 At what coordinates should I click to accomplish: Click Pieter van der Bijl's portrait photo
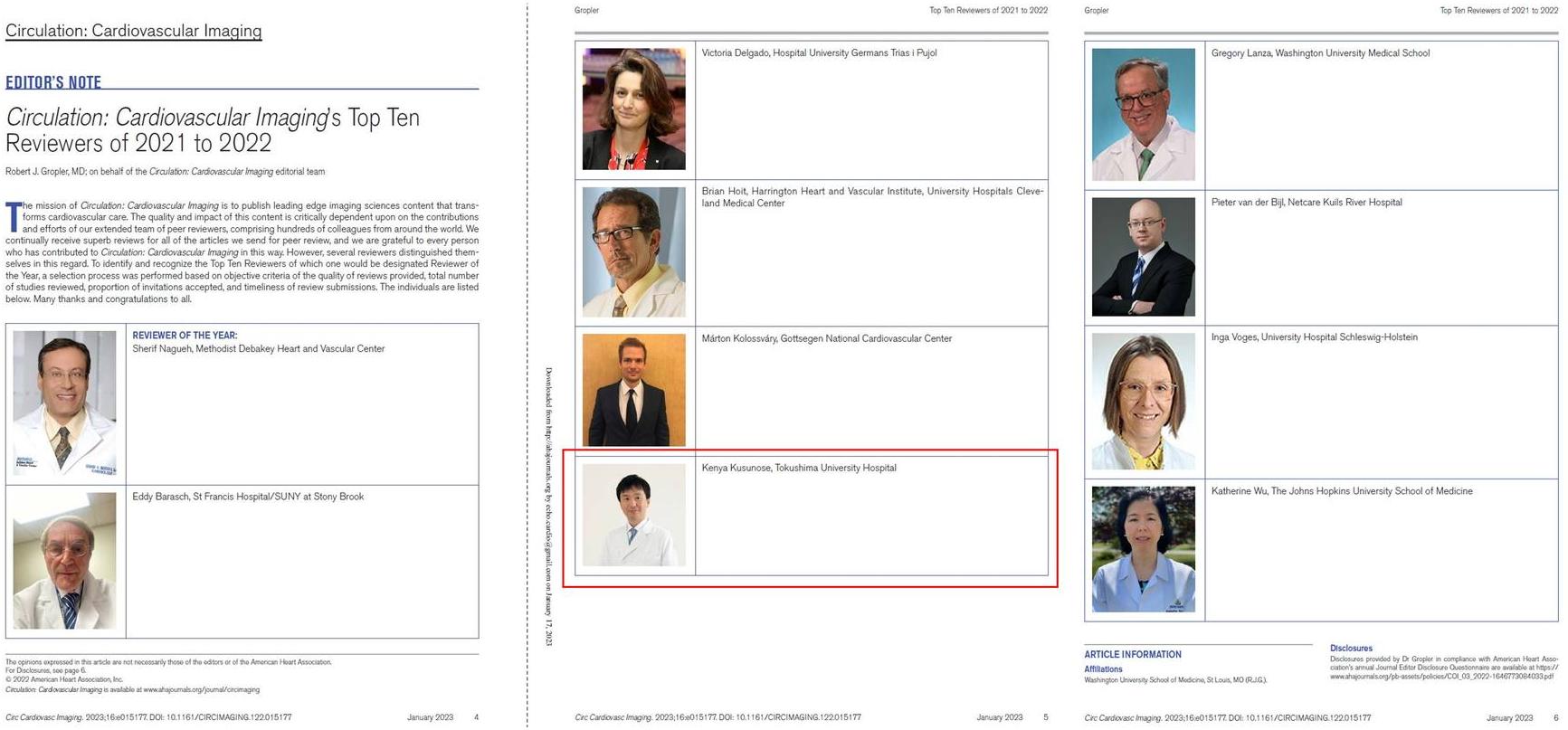click(x=1144, y=257)
